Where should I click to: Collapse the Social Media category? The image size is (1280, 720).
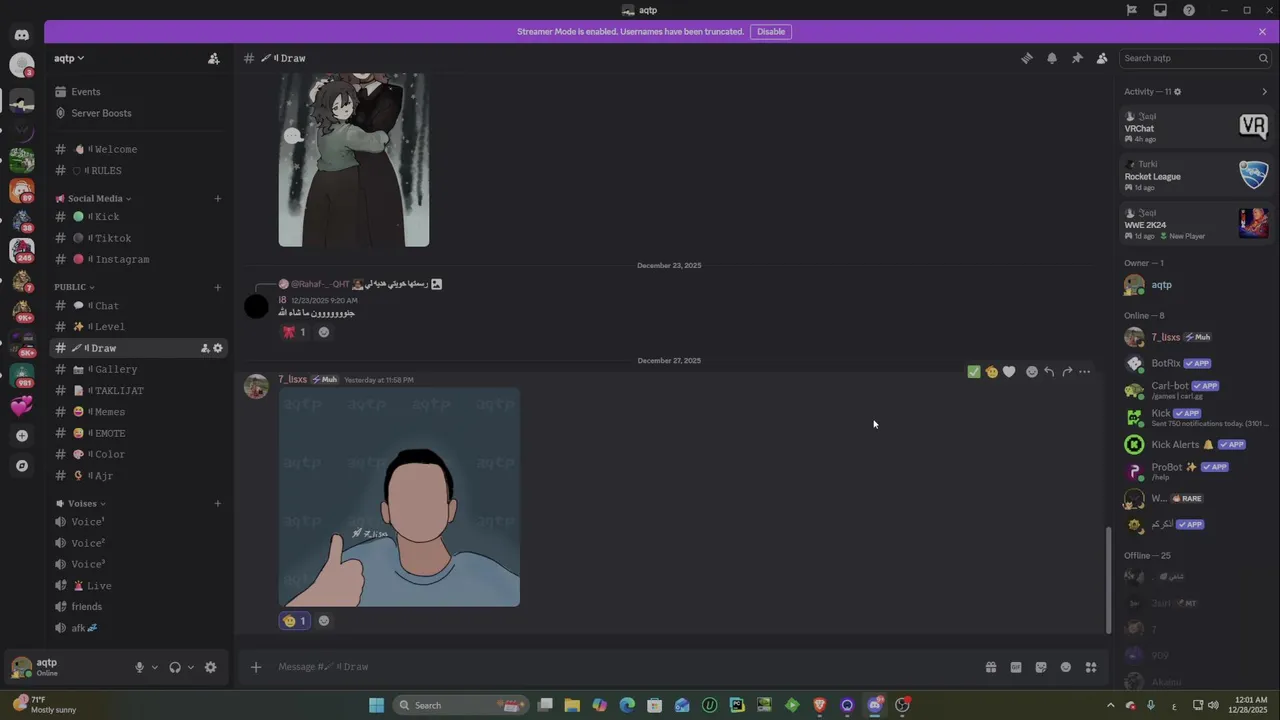tap(94, 198)
